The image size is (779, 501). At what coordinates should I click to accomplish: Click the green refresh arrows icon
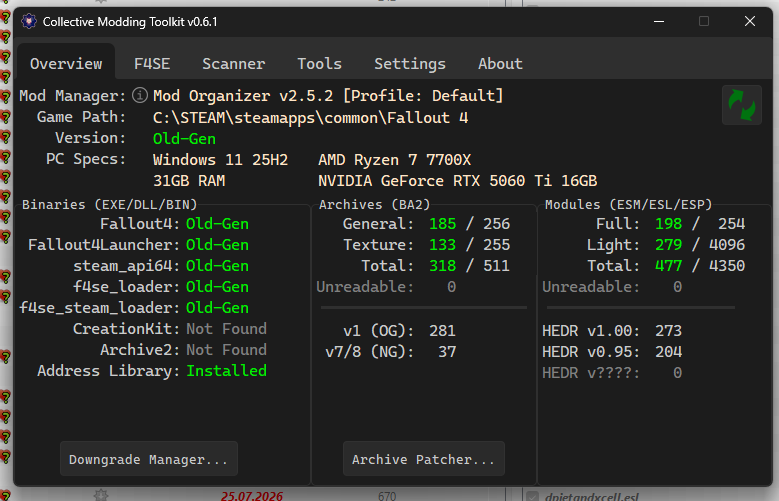(742, 105)
